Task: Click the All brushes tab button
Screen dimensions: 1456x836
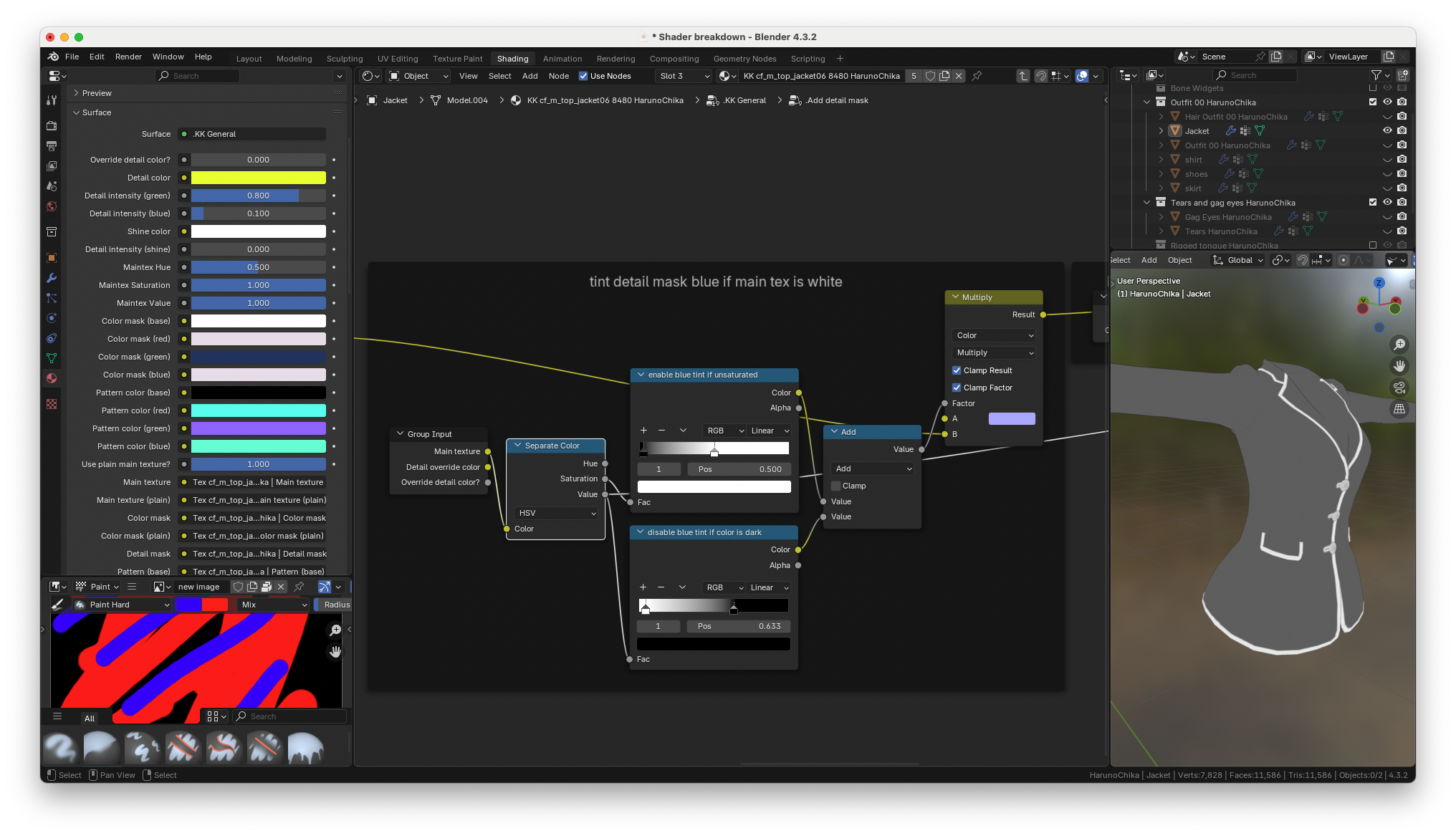Action: click(90, 718)
